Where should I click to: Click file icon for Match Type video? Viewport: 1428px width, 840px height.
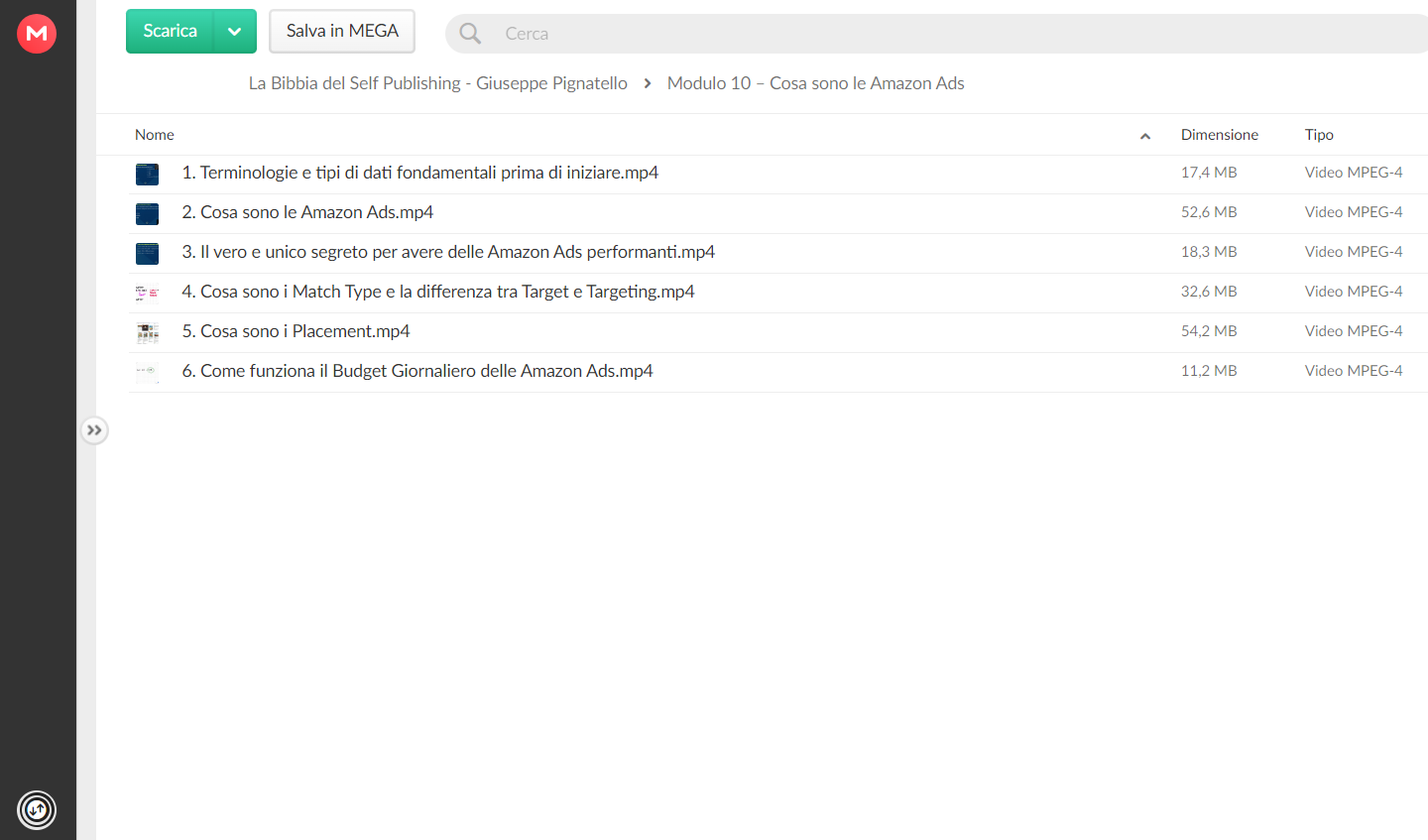(x=147, y=293)
